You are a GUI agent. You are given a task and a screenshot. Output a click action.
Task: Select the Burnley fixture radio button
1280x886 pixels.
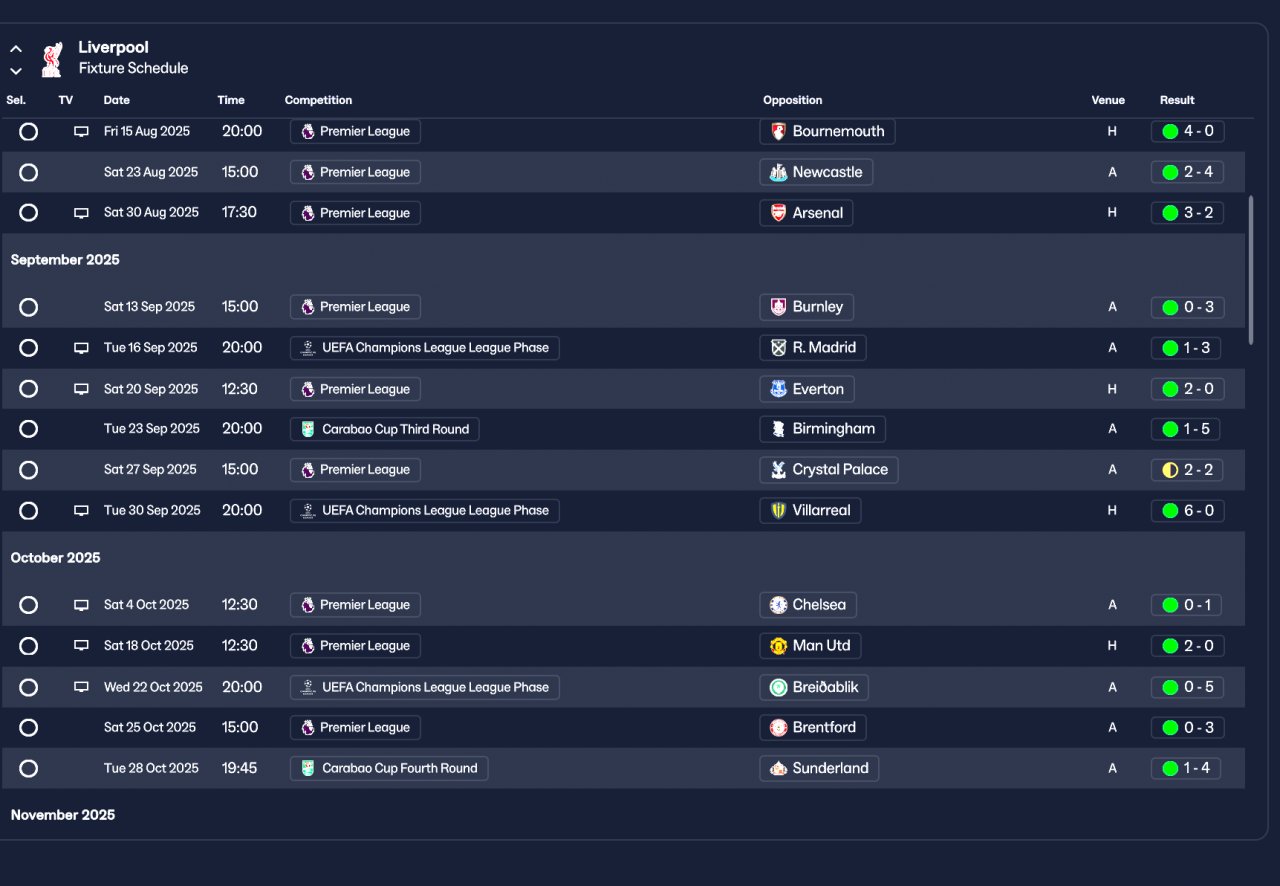[x=28, y=307]
